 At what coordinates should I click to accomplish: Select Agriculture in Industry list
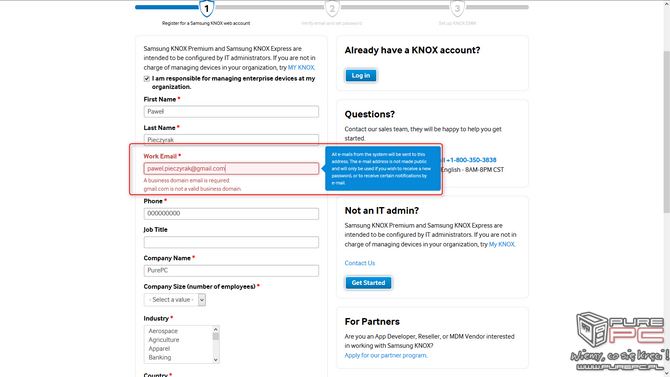[164, 340]
